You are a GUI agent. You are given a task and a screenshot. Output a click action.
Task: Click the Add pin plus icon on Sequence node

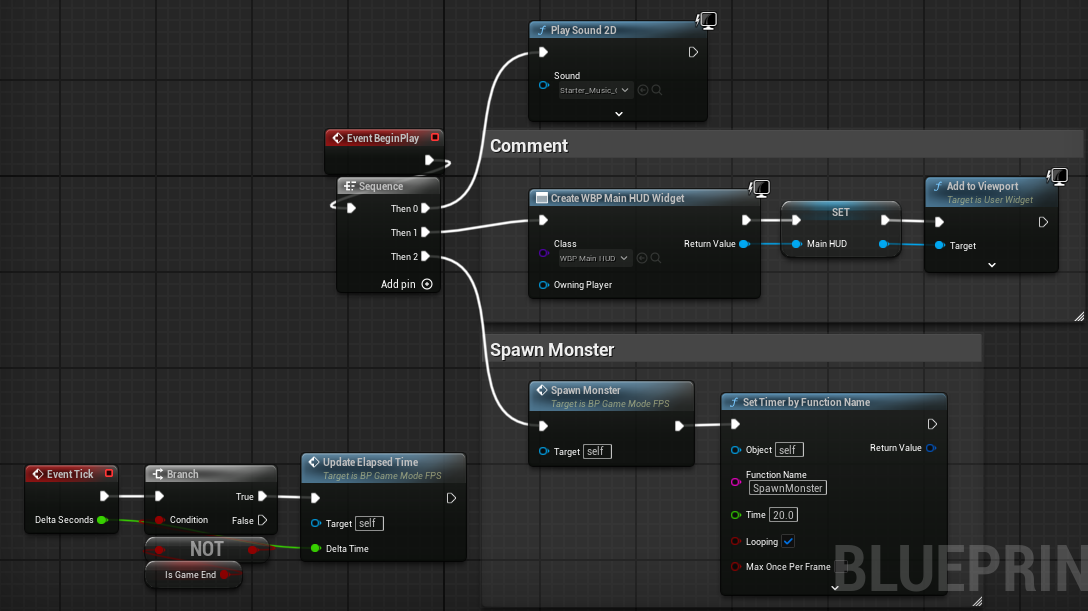(x=427, y=284)
